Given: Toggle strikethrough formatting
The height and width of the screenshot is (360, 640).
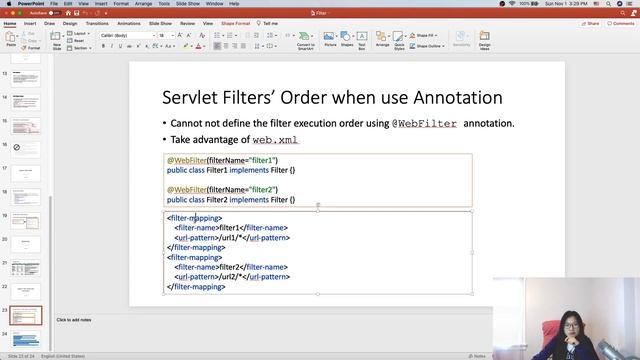Looking at the screenshot, I should [129, 46].
